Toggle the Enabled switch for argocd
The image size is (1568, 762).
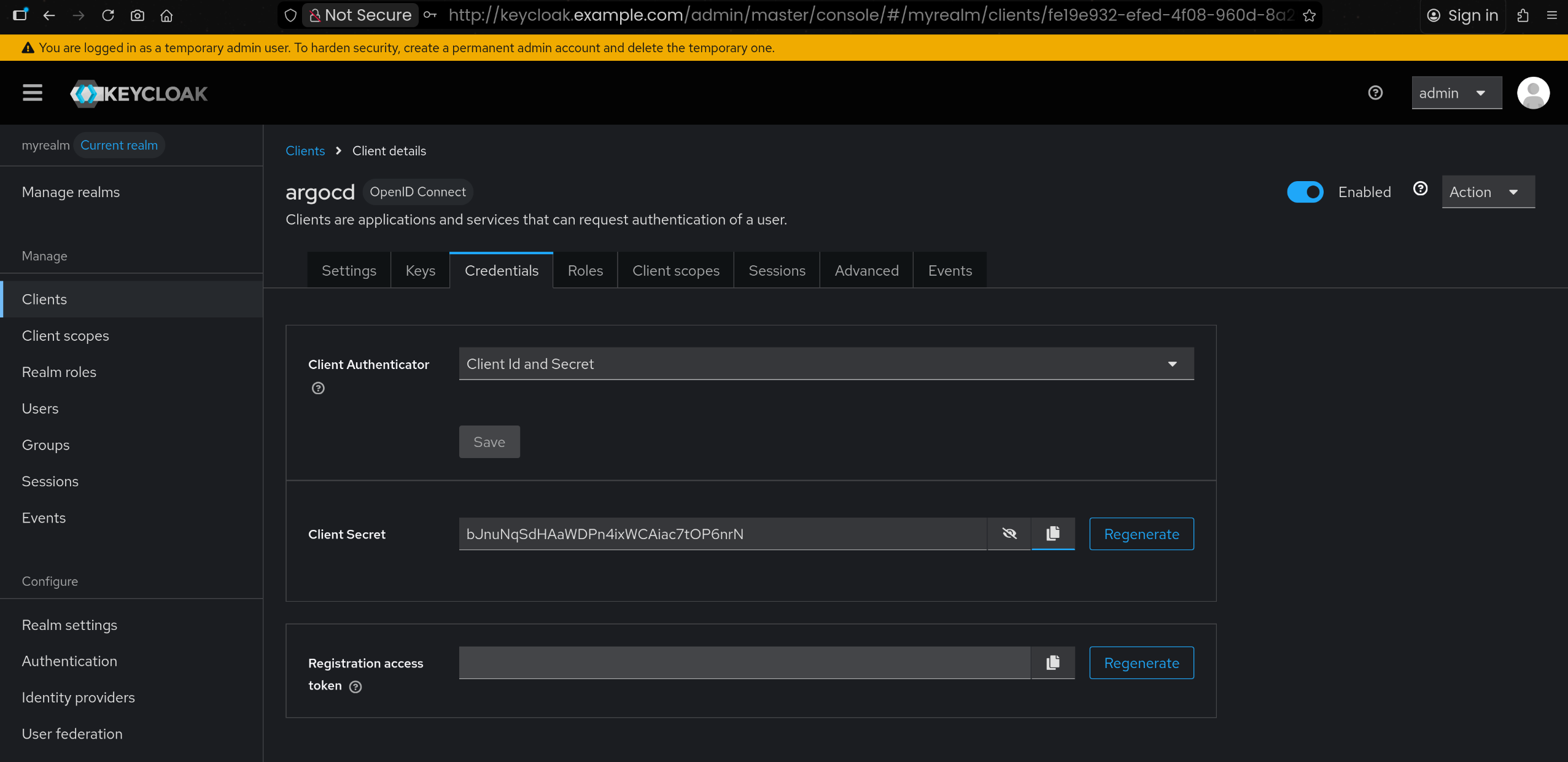point(1305,192)
